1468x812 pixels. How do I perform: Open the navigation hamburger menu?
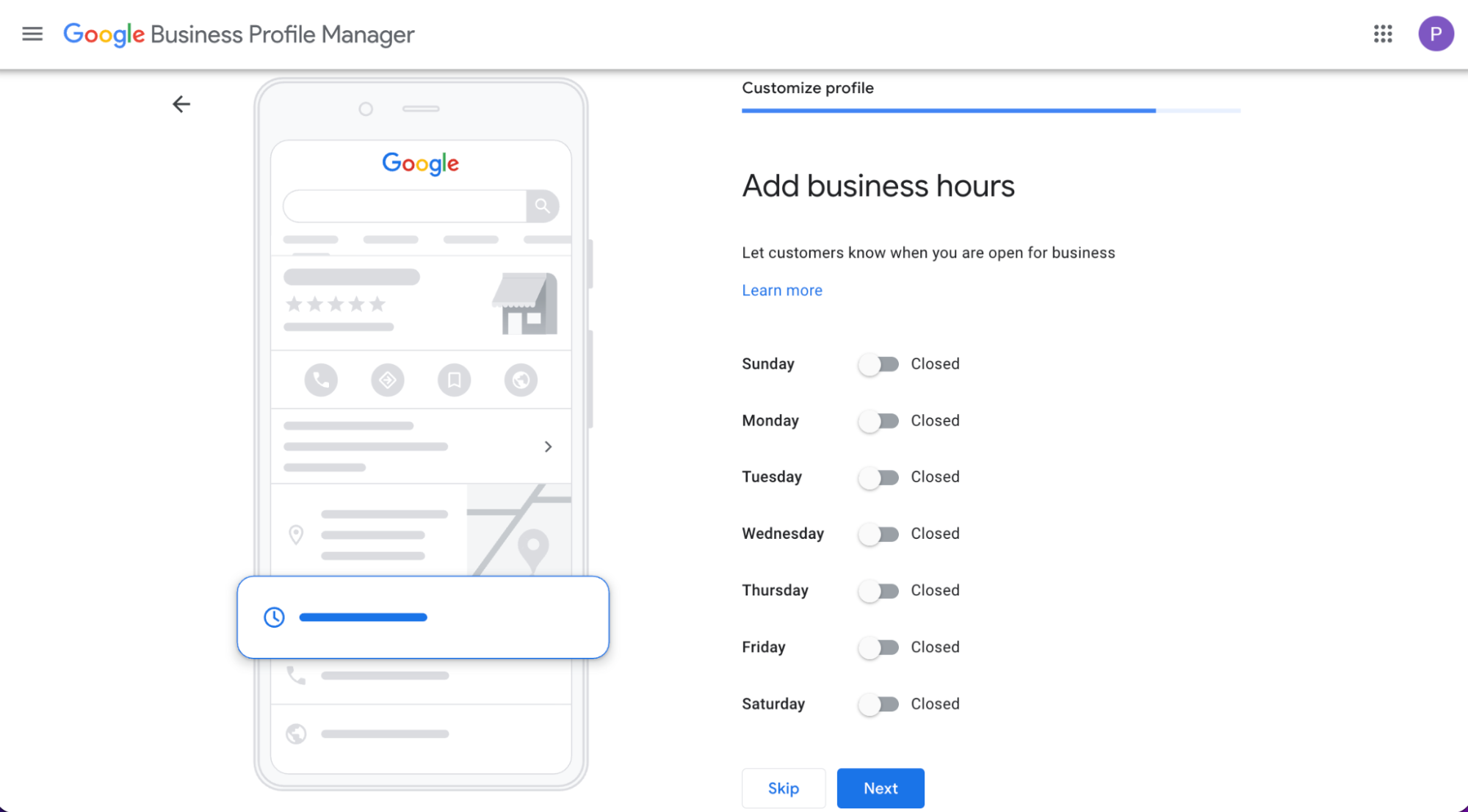[x=32, y=34]
